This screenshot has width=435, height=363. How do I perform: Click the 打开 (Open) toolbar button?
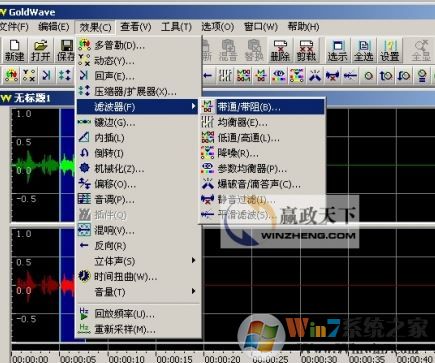click(40, 50)
